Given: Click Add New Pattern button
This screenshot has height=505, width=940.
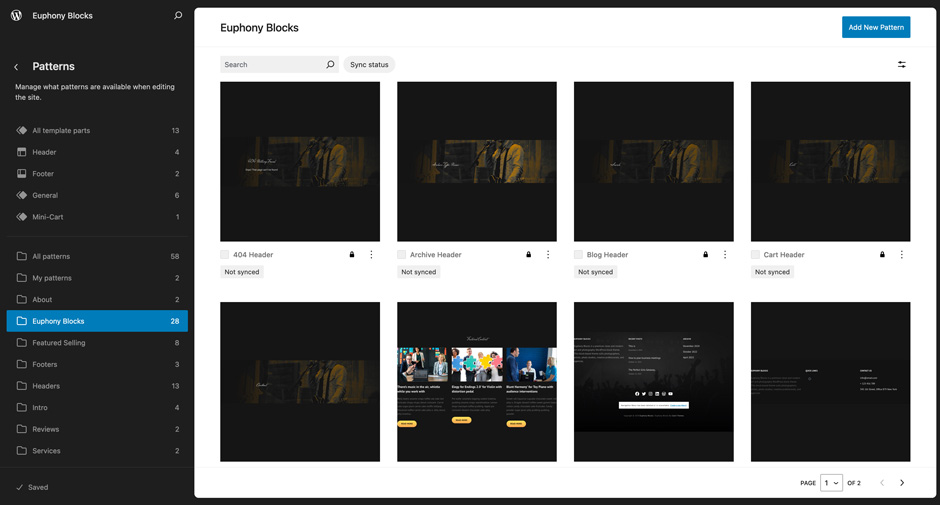Looking at the screenshot, I should click(x=875, y=27).
